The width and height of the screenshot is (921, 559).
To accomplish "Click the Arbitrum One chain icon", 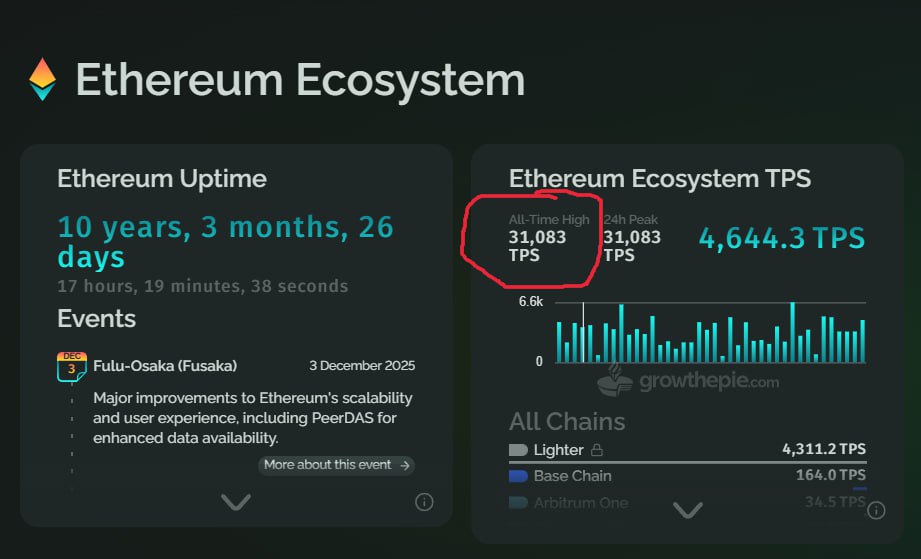I will tap(518, 502).
